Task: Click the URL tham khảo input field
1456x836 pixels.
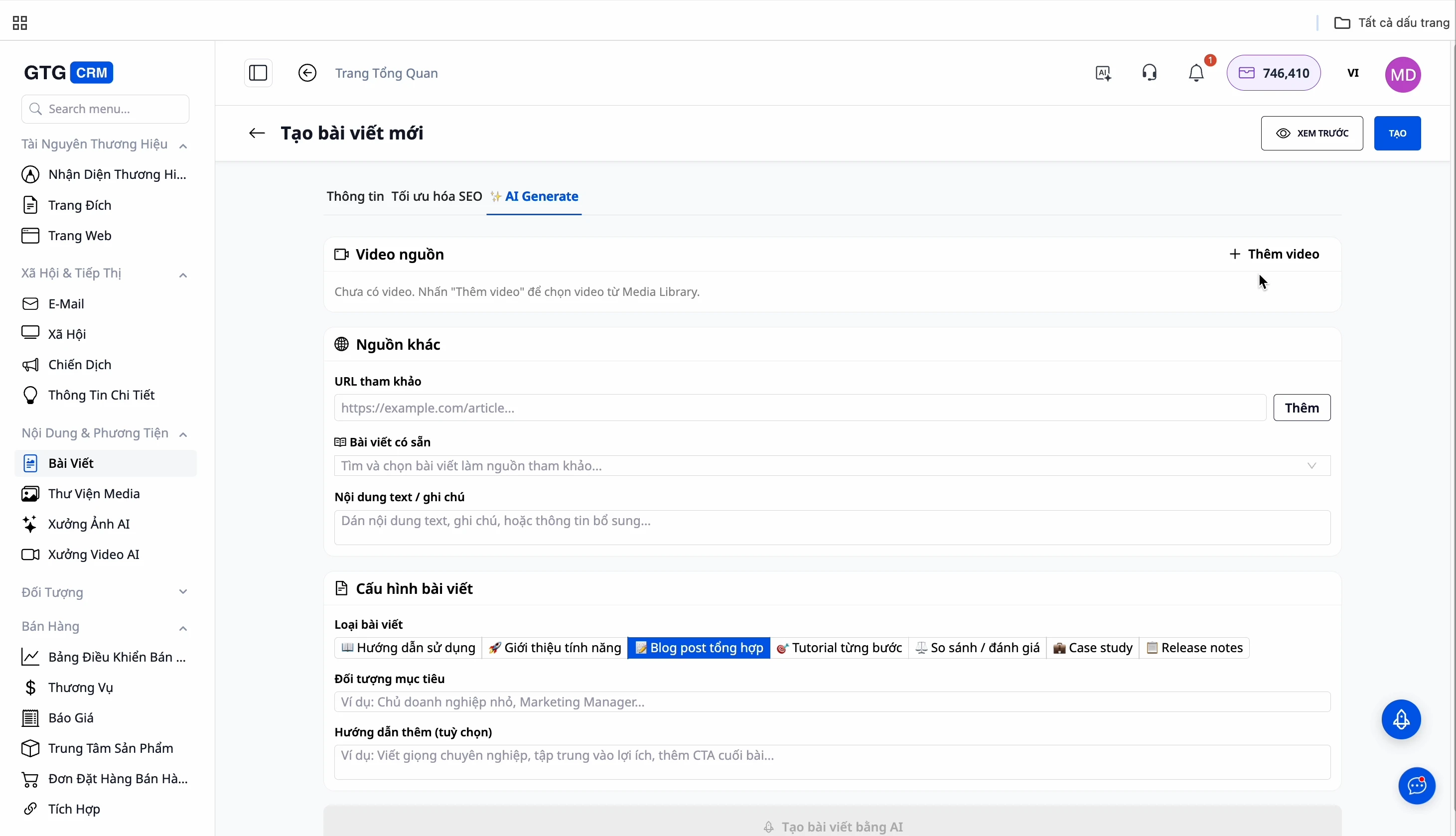Action: click(799, 408)
